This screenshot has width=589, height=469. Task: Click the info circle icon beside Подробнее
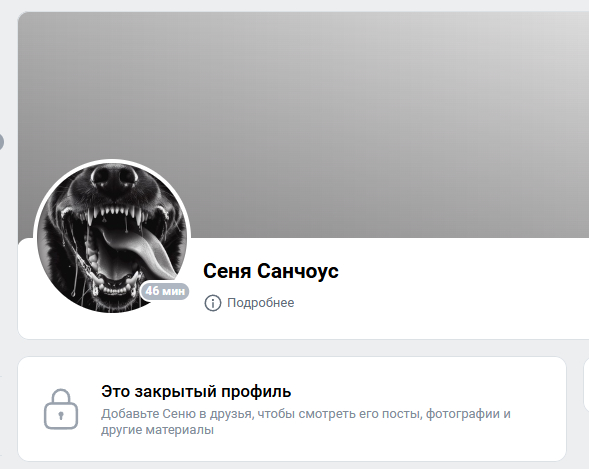(212, 303)
